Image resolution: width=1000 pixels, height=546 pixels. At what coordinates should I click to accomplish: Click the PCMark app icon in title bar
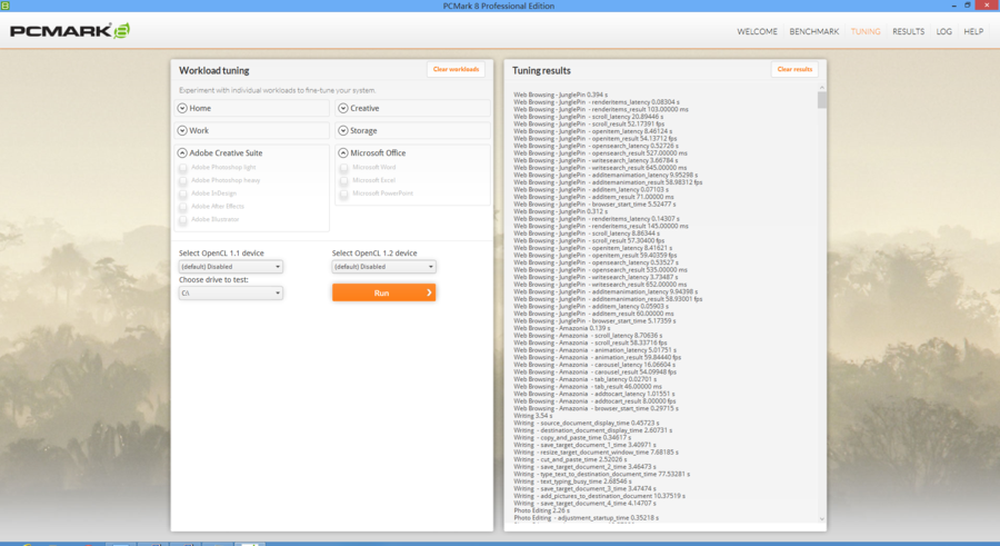[5, 5]
